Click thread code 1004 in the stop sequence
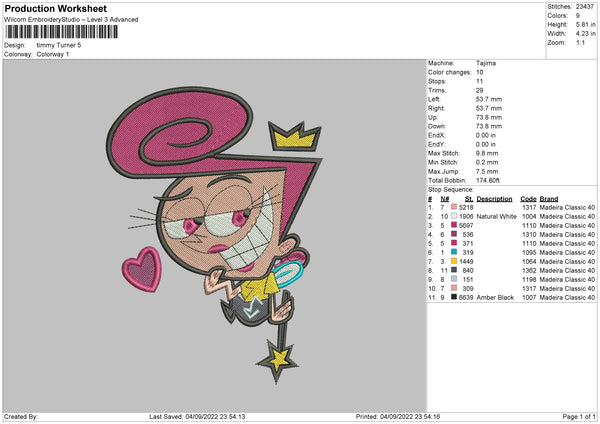Screen dimensions: 600x424 tap(529, 216)
